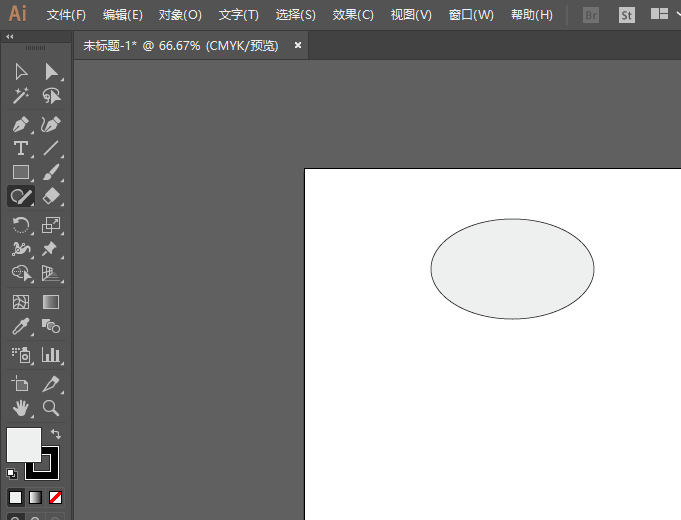
Task: Activate the Eraser tool
Action: coord(52,196)
